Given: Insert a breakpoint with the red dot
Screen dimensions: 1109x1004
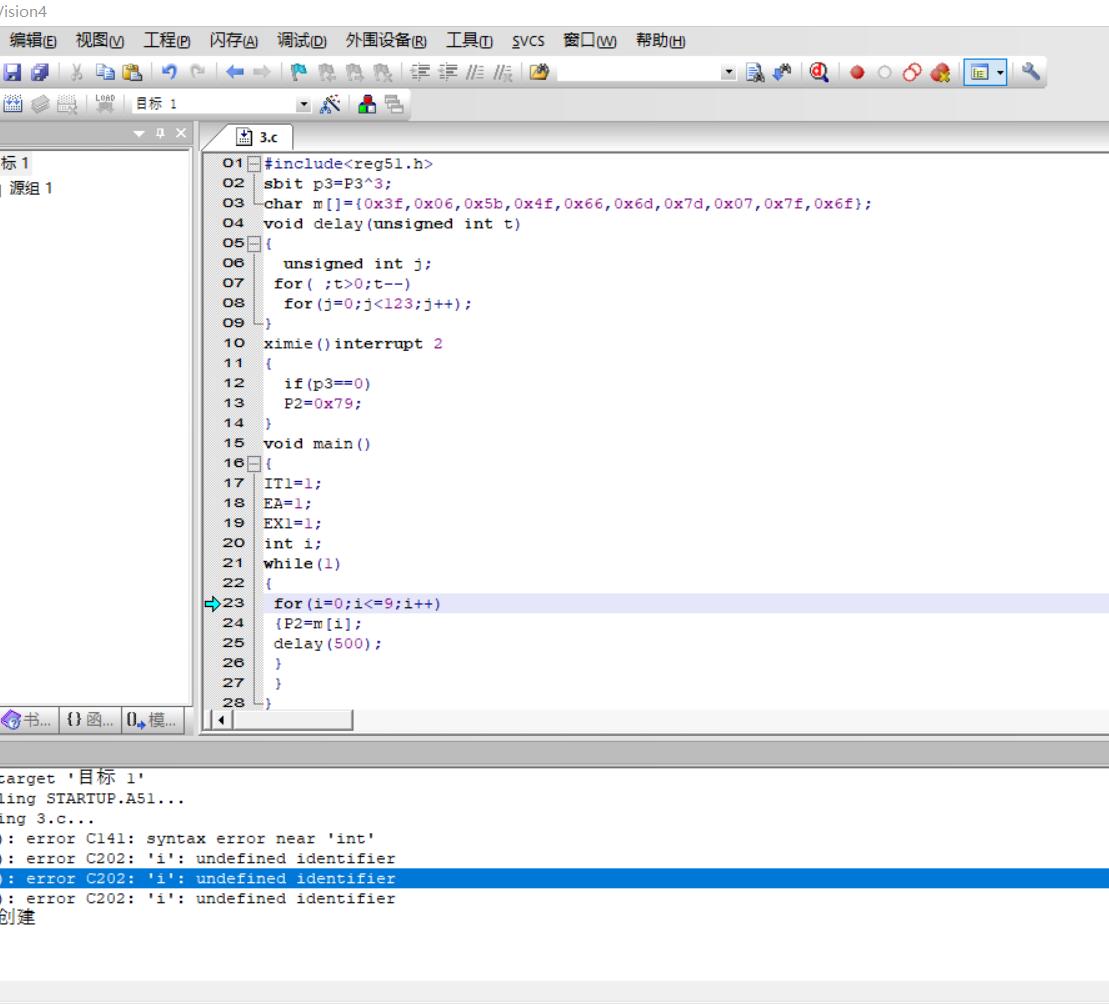Looking at the screenshot, I should [x=857, y=72].
